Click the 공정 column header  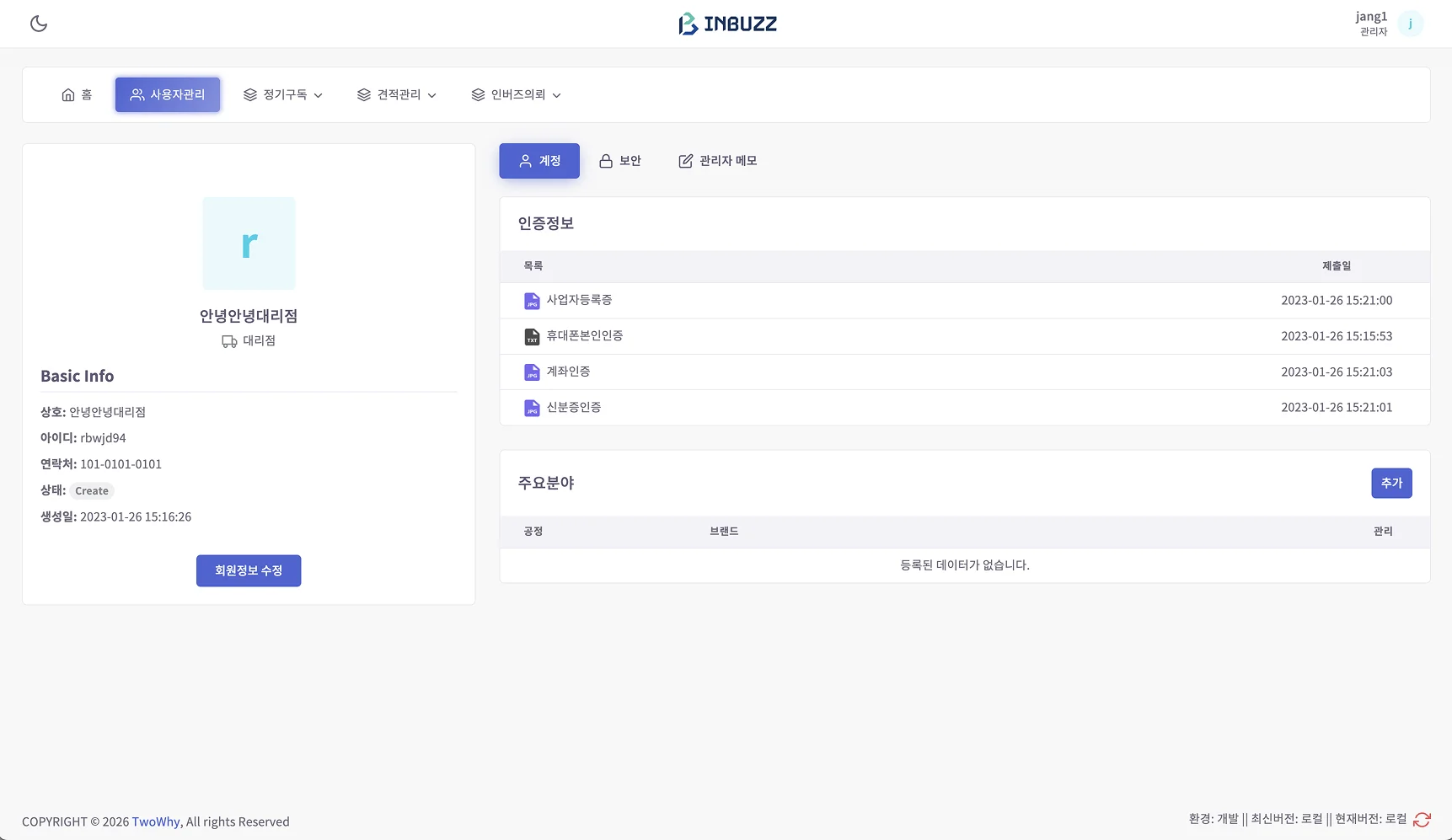pyautogui.click(x=533, y=532)
